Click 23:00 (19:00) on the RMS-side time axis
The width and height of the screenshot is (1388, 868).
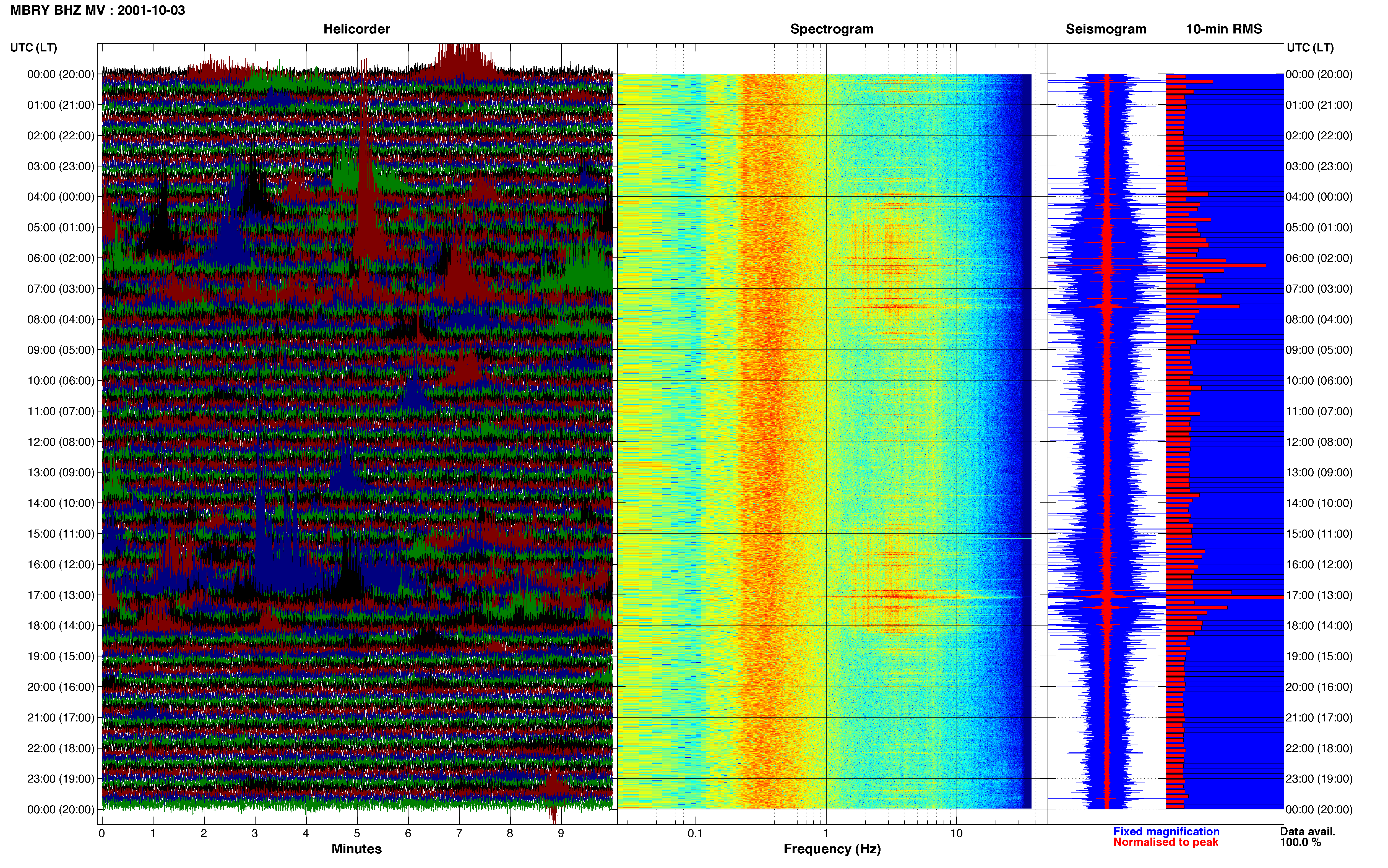click(1319, 779)
